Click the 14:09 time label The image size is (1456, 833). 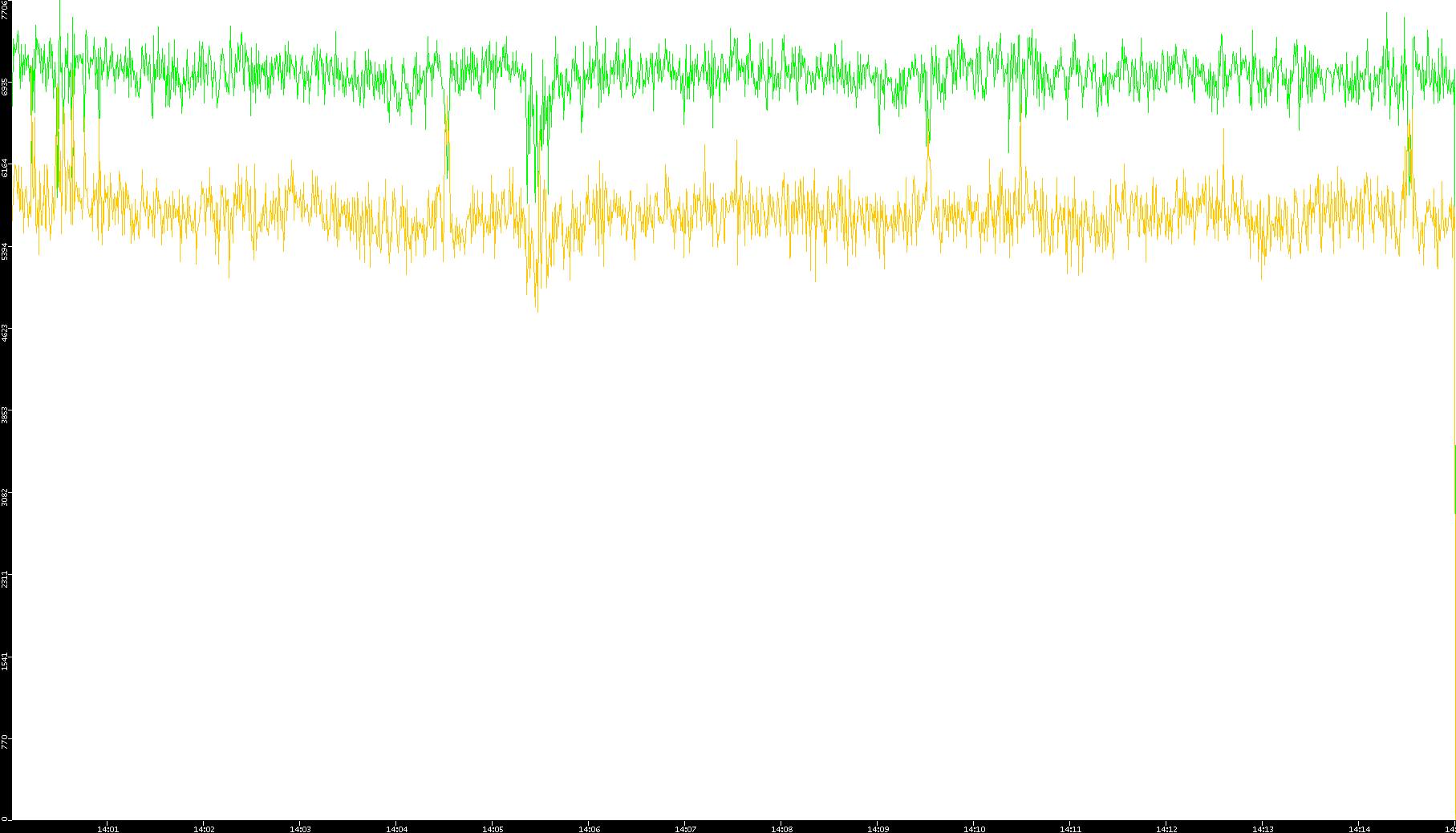878,829
